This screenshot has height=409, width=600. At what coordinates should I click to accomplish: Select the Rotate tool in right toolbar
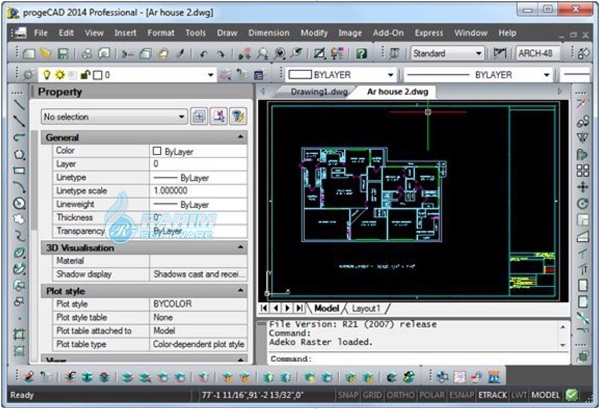click(582, 204)
